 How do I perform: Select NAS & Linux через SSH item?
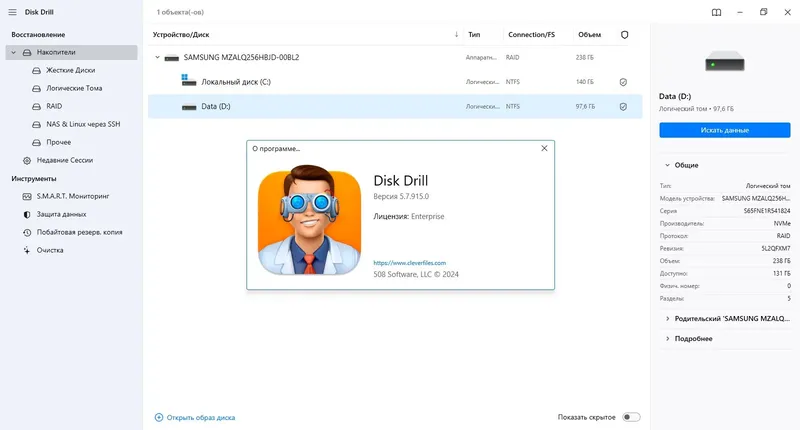83,124
